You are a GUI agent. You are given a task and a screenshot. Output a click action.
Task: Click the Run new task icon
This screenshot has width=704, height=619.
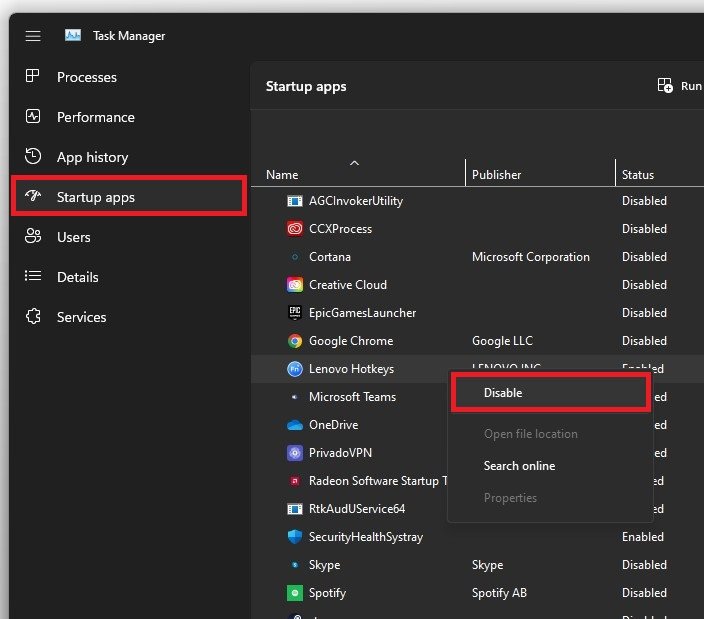pyautogui.click(x=665, y=86)
